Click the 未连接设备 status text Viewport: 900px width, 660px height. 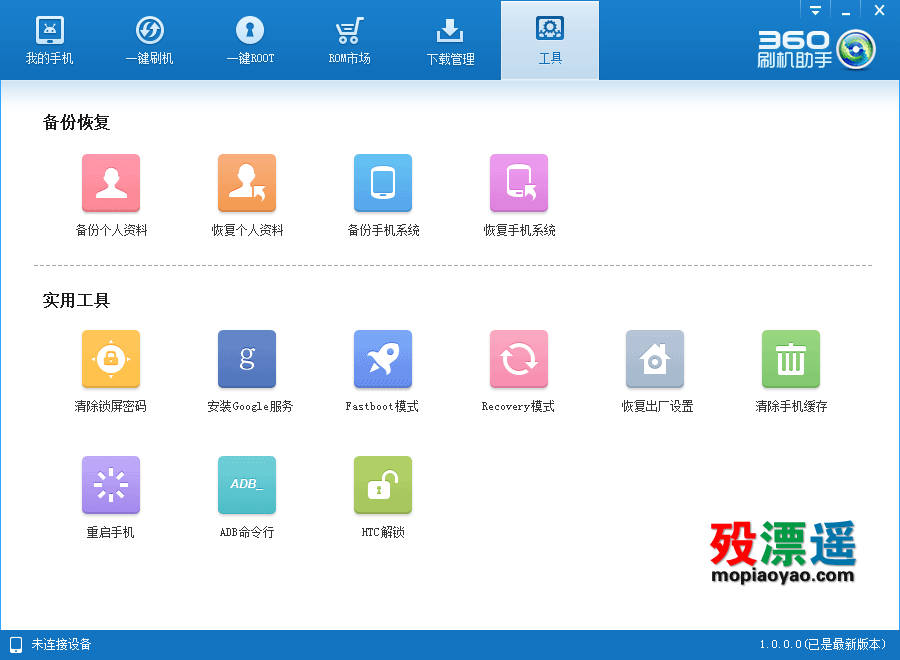pos(61,645)
